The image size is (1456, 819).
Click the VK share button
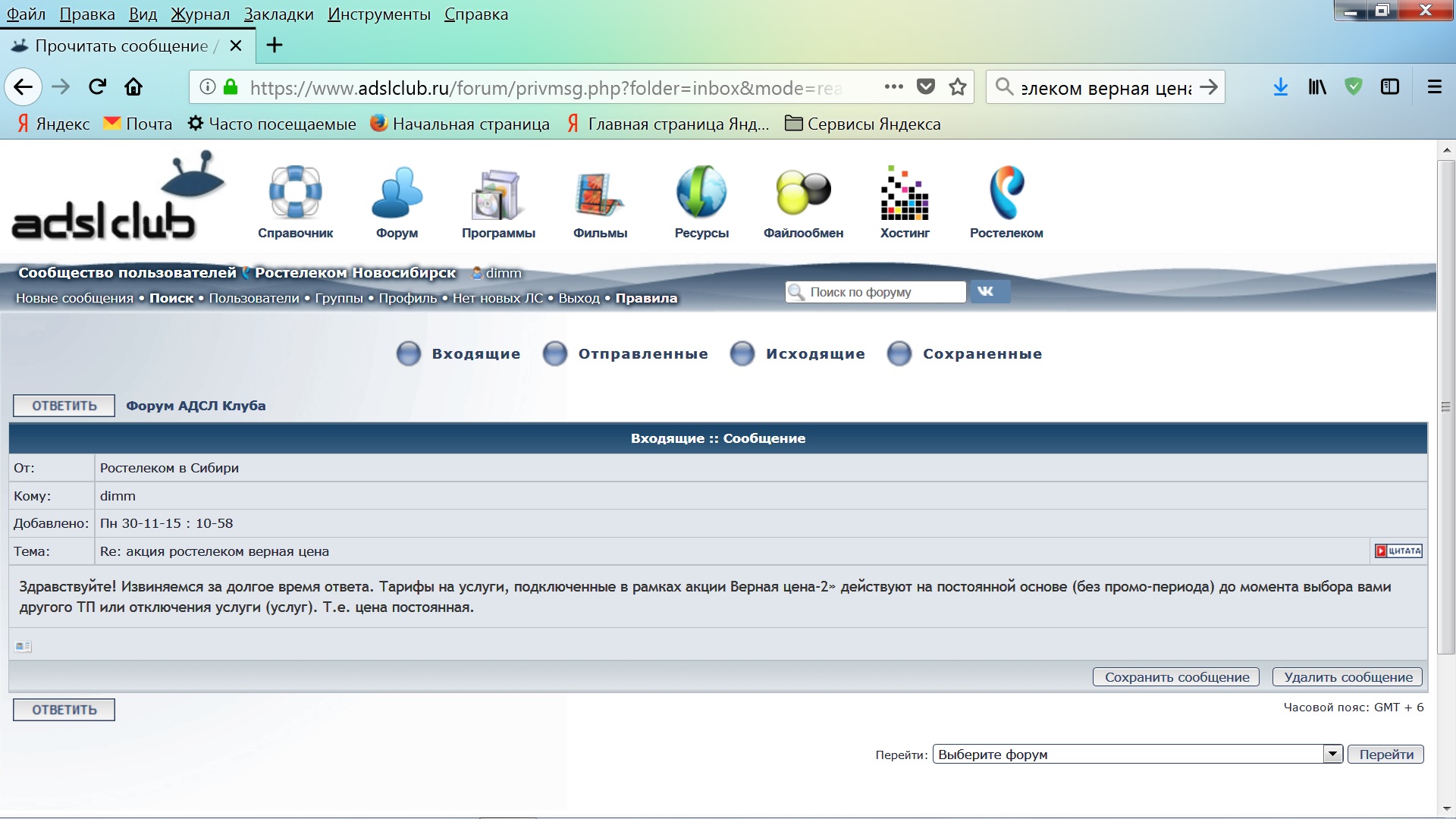click(x=990, y=291)
